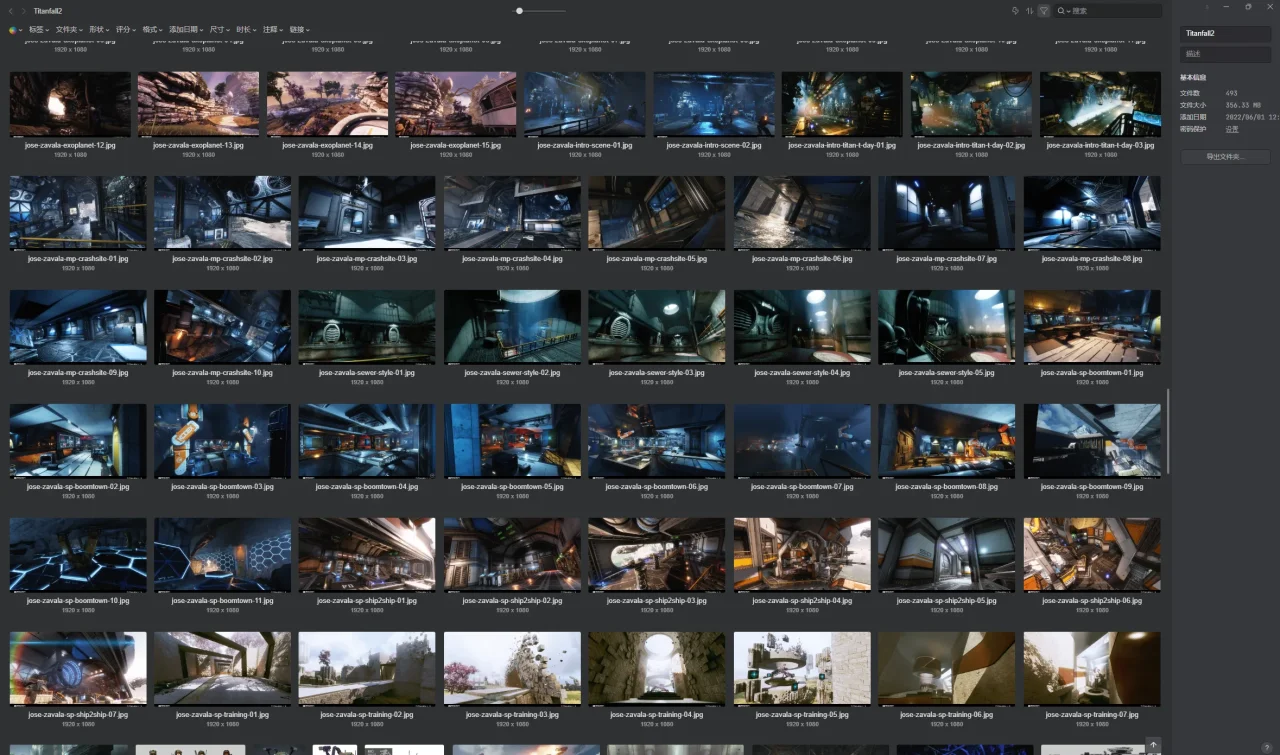Click the scroll-to-top arrow button
The height and width of the screenshot is (755, 1280).
[1153, 745]
